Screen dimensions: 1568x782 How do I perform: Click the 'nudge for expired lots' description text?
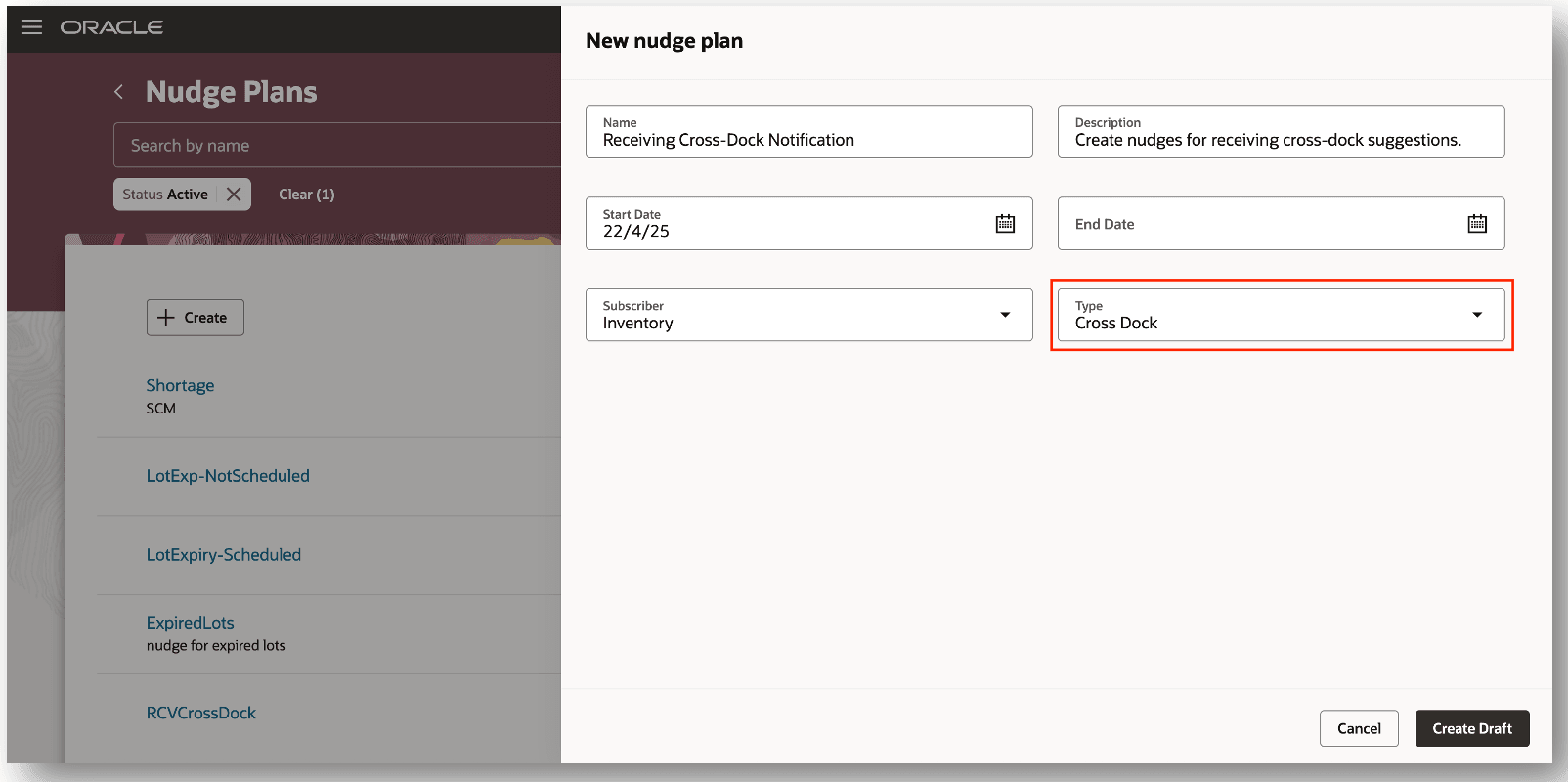pyautogui.click(x=216, y=646)
